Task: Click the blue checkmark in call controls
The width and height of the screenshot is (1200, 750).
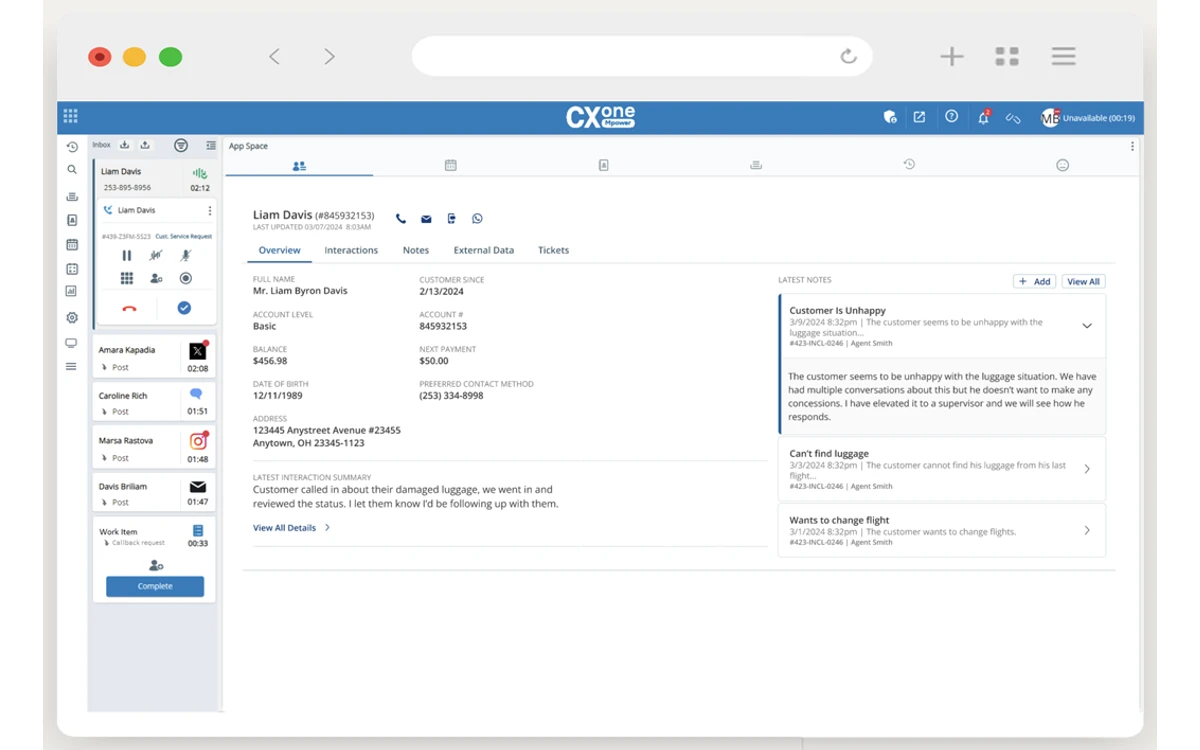Action: (x=184, y=308)
